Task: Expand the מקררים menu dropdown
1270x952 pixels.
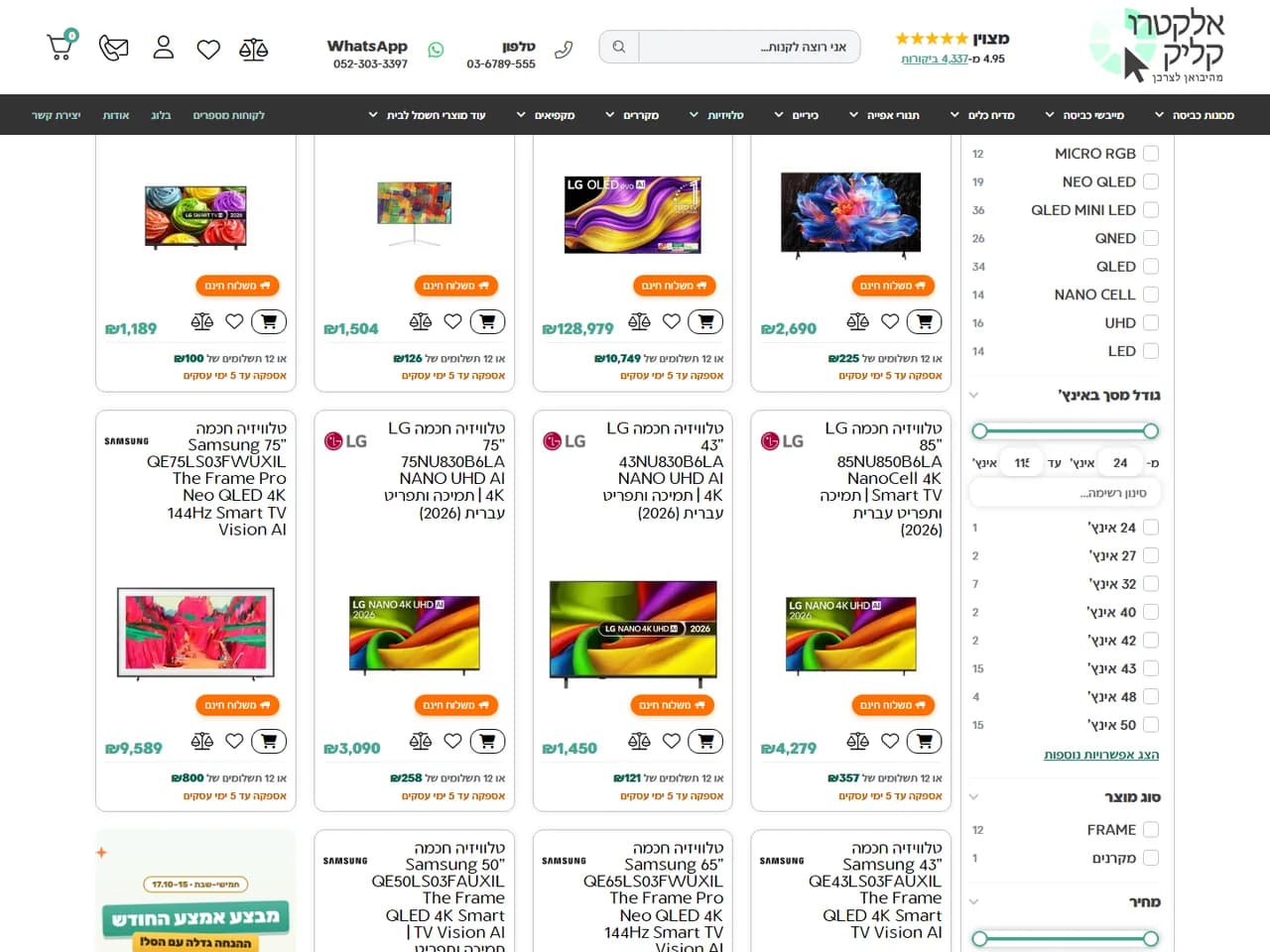Action: (x=632, y=115)
